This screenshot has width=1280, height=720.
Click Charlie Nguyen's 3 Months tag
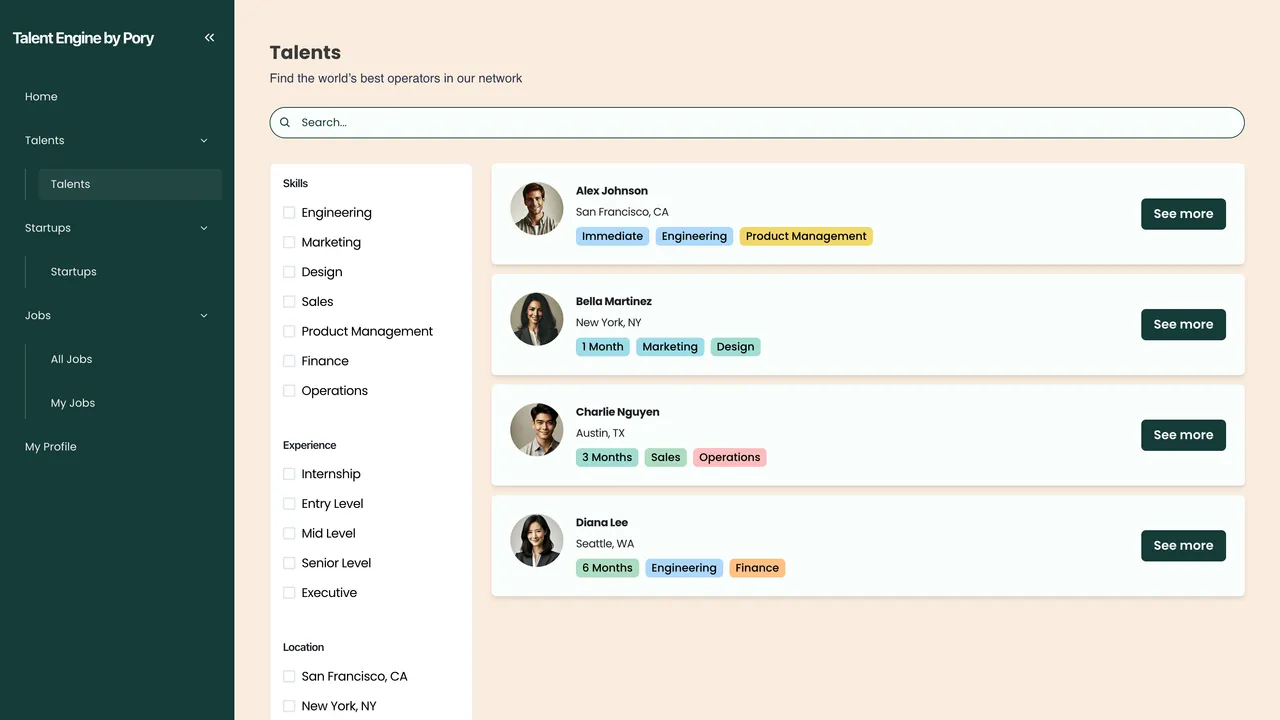(607, 457)
